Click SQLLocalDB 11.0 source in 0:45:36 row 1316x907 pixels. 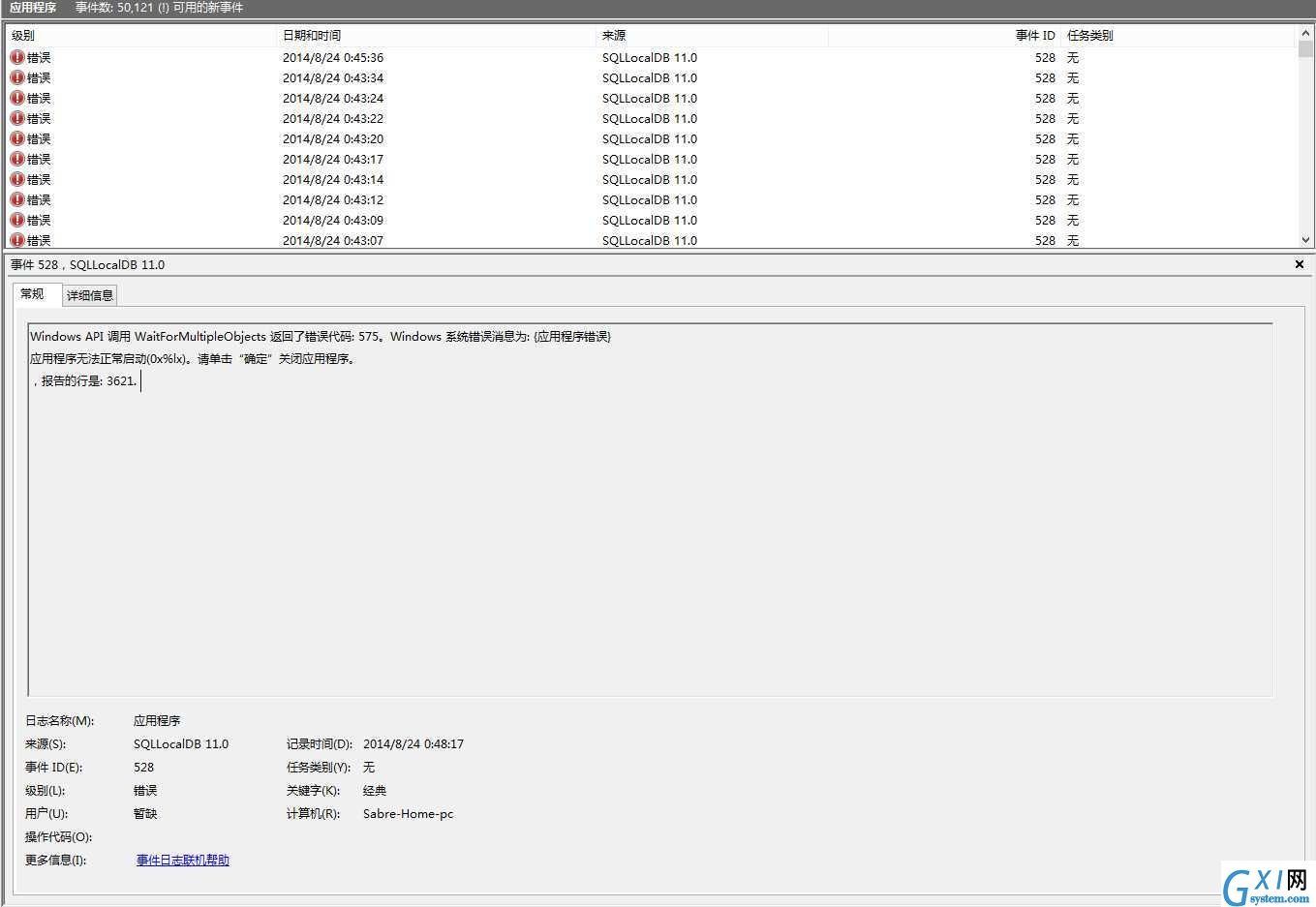click(650, 57)
